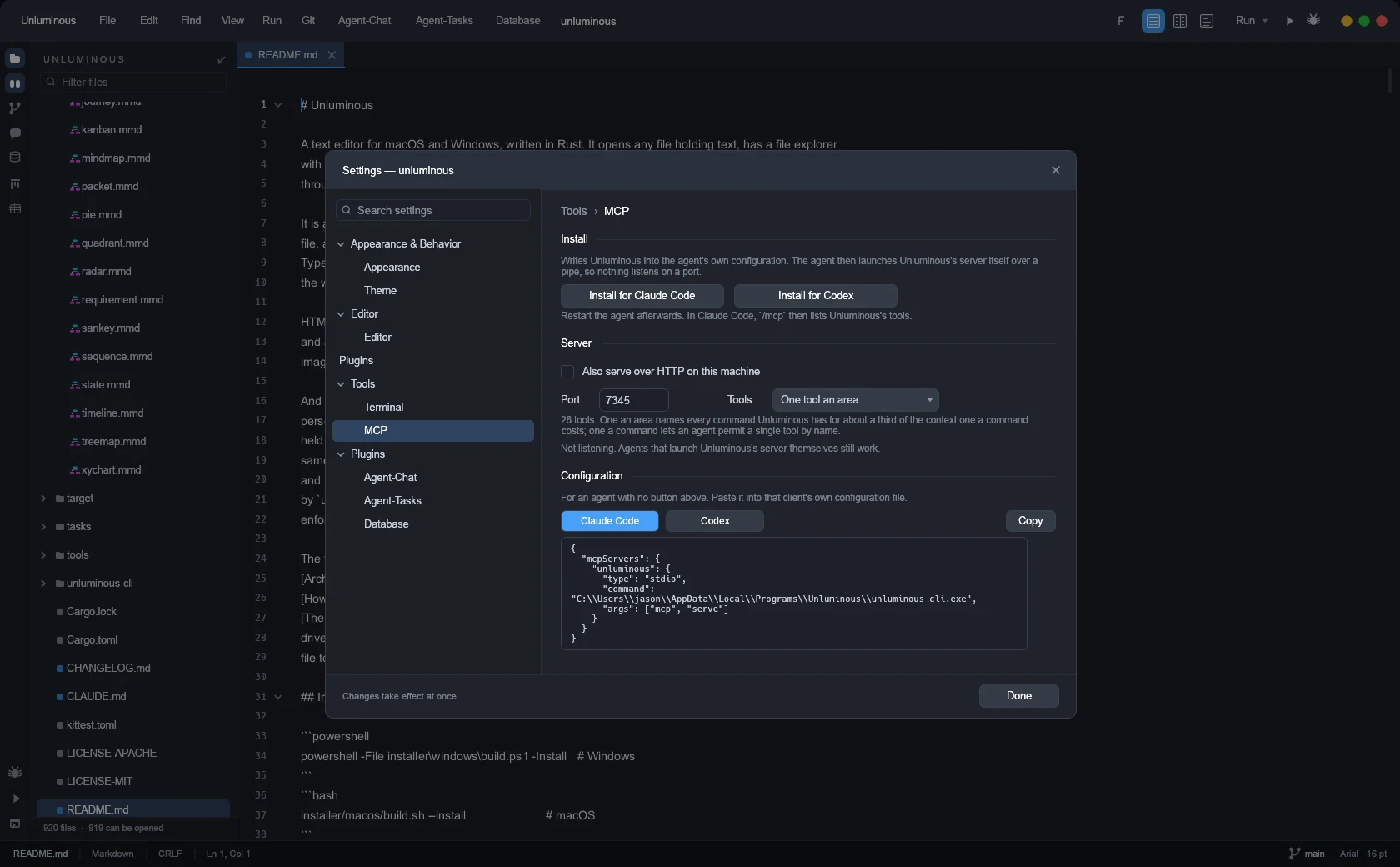Screen dimensions: 1400x867
Task: Click the F icon in top toolbar
Action: coord(1121,21)
